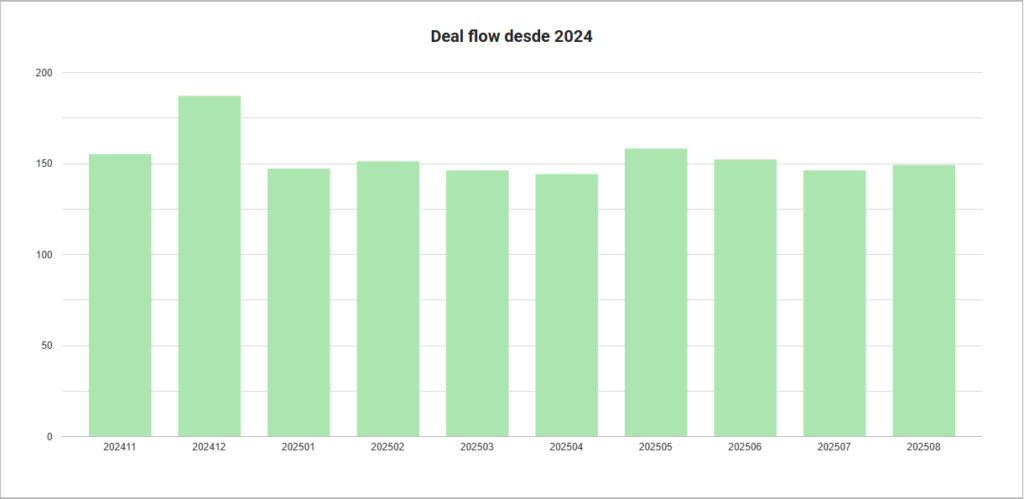Click the 202411 x-axis label

(x=120, y=447)
